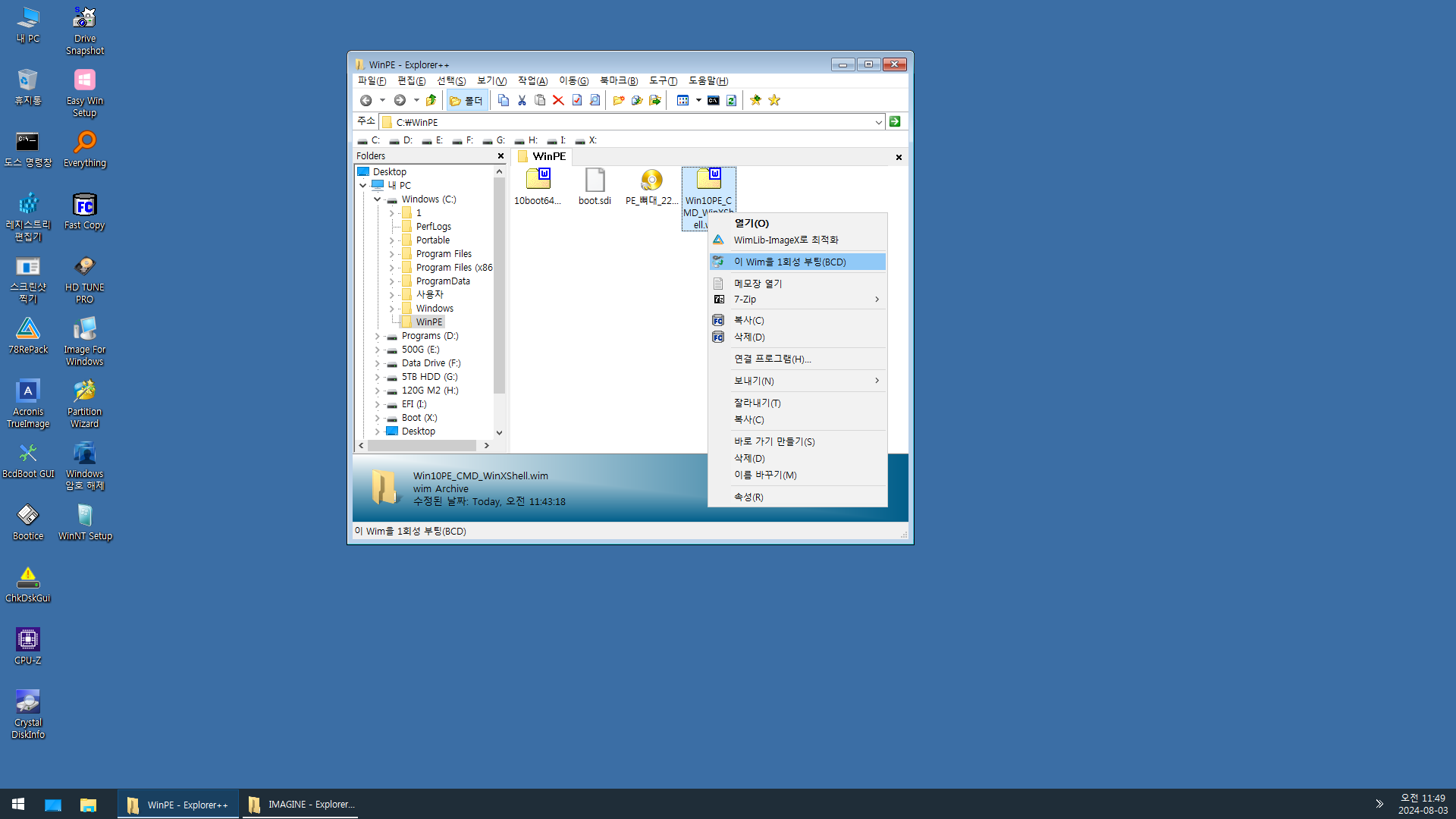Image resolution: width=1456 pixels, height=819 pixels.
Task: Expand the Programs (D:) drive node
Action: pyautogui.click(x=377, y=336)
